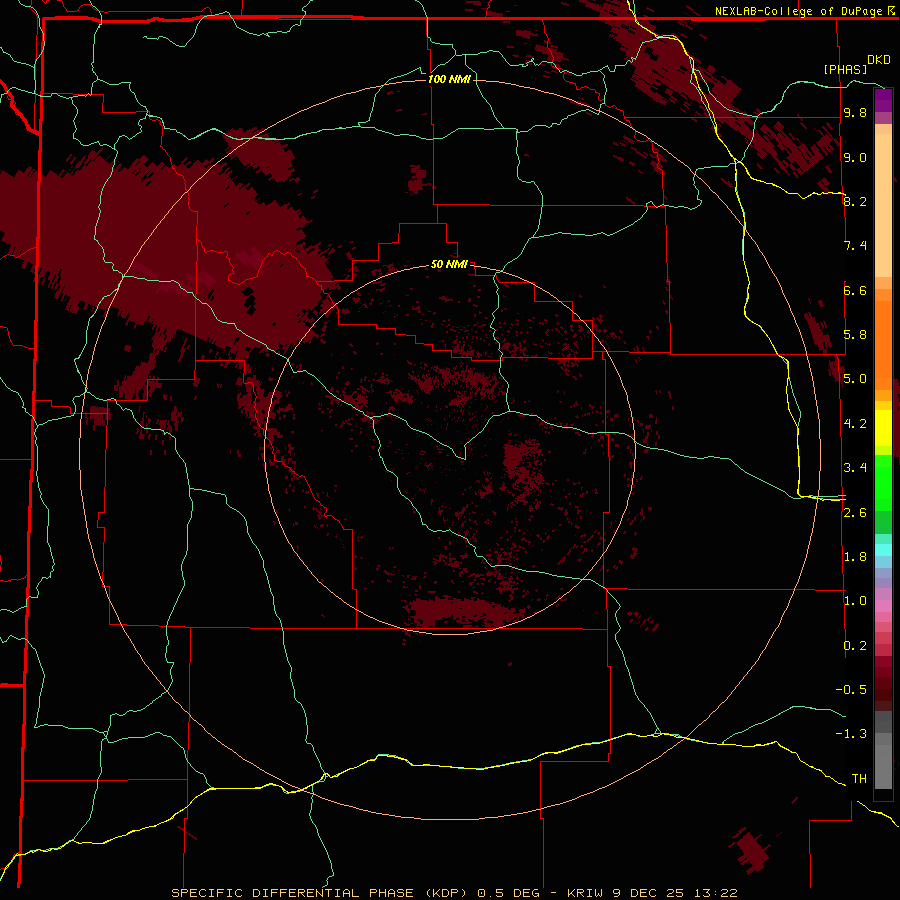Pick the pink band near 1.0
900x900 pixels.
click(x=883, y=605)
